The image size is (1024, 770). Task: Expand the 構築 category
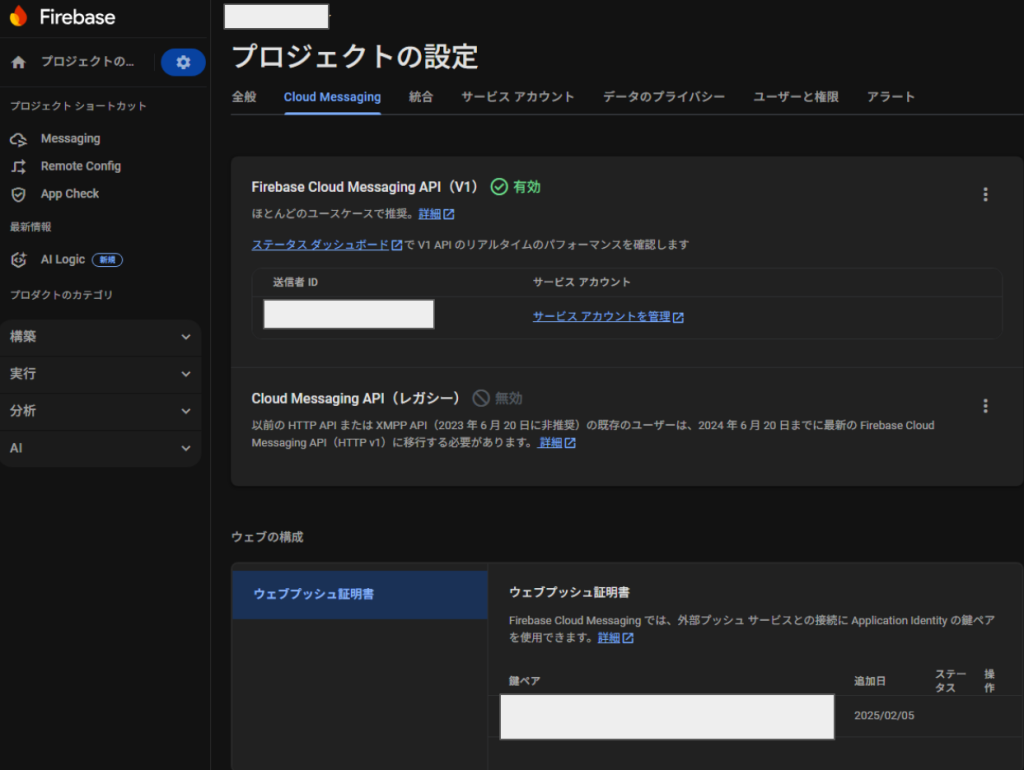(100, 337)
